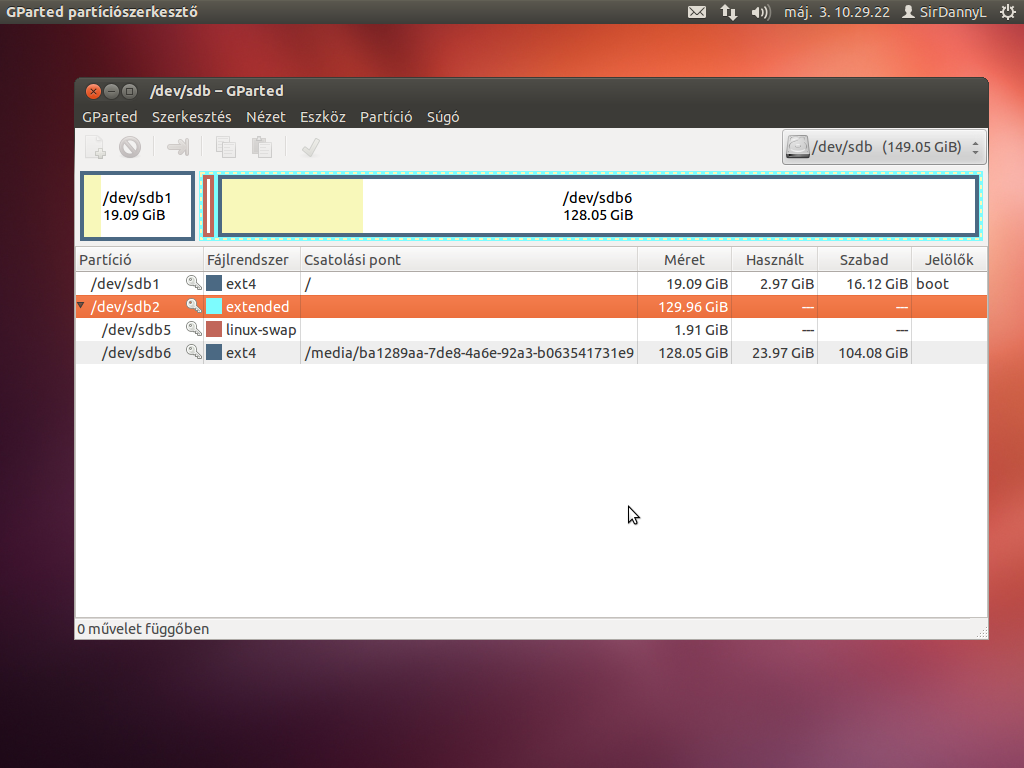Select the /dev/sdb1 block in disk map
Viewport: 1024px width, 768px height.
click(x=137, y=206)
